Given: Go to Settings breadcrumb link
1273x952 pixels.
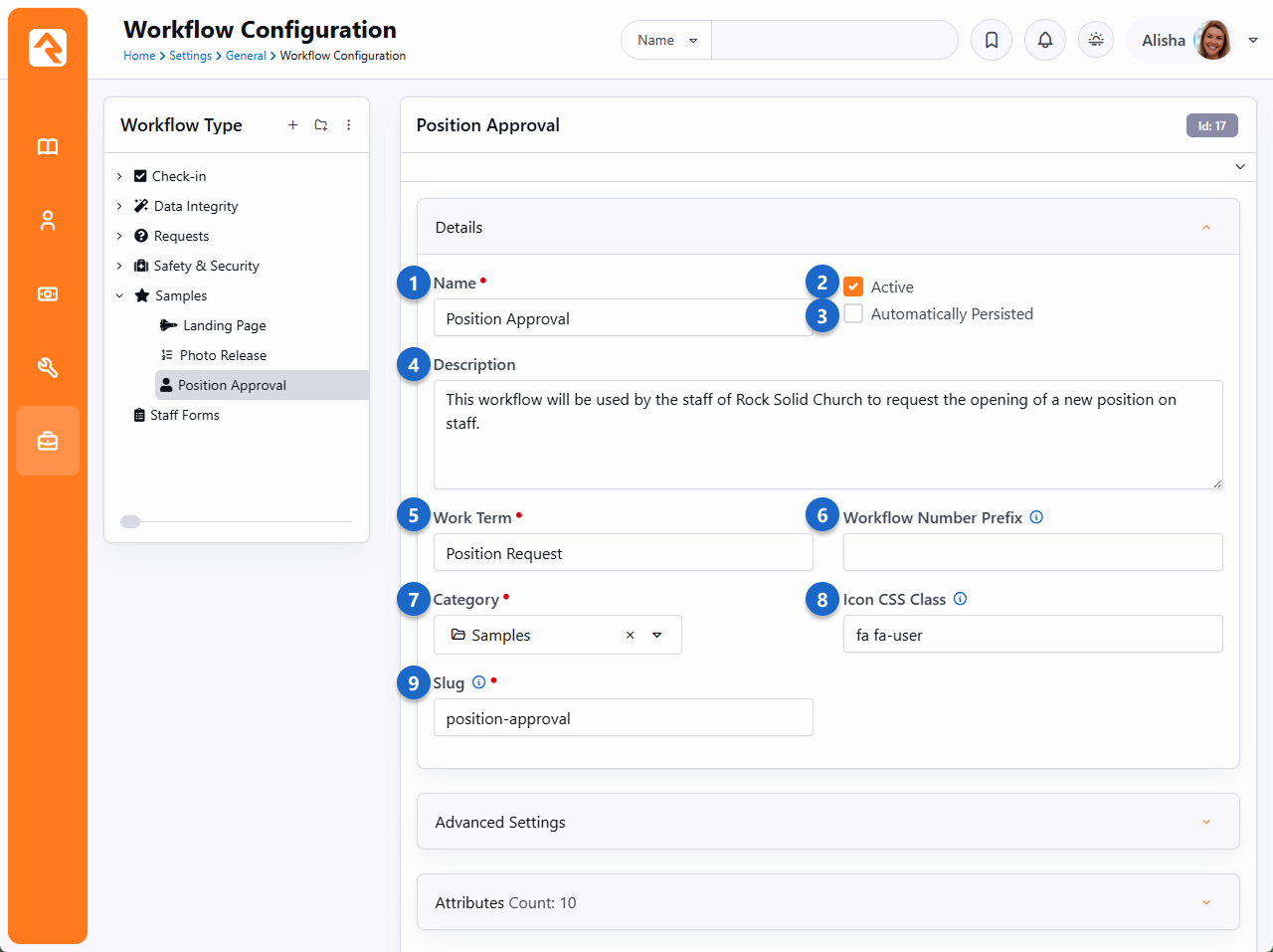Looking at the screenshot, I should [190, 56].
